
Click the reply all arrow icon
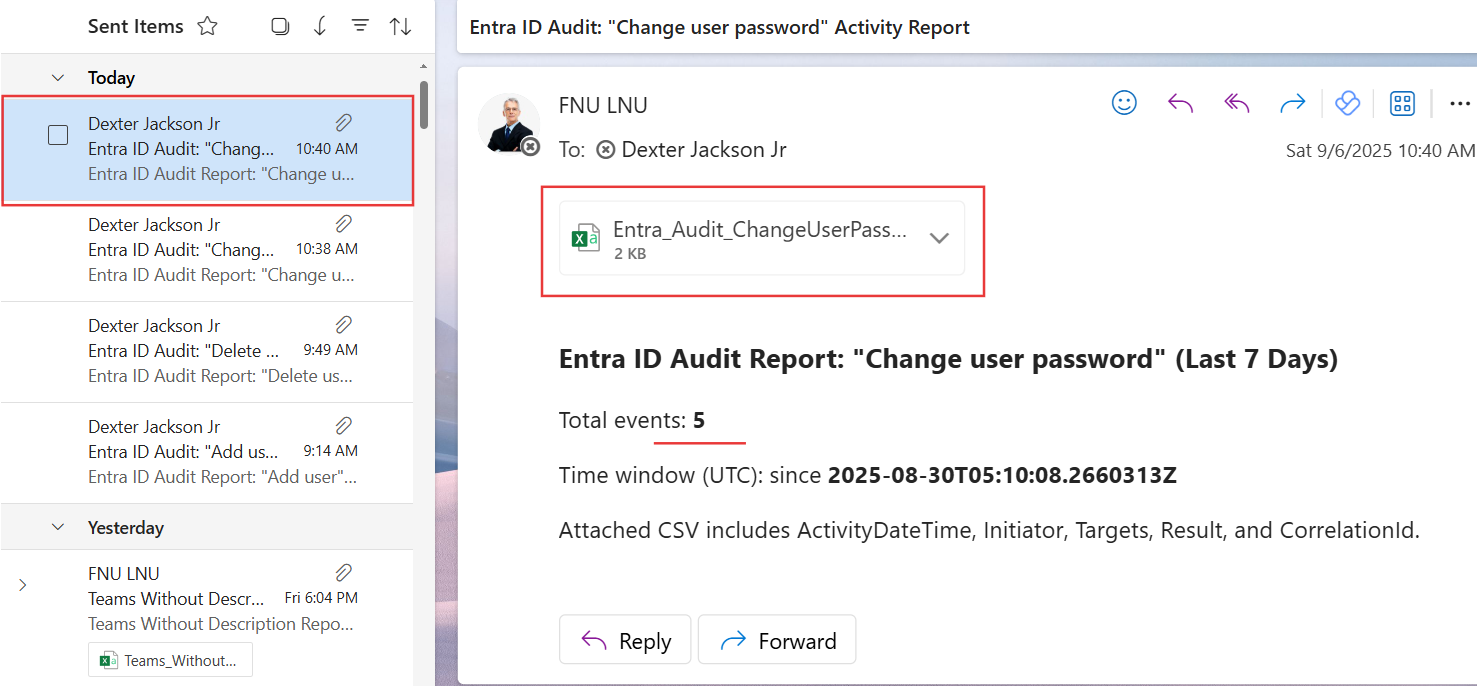(1237, 103)
